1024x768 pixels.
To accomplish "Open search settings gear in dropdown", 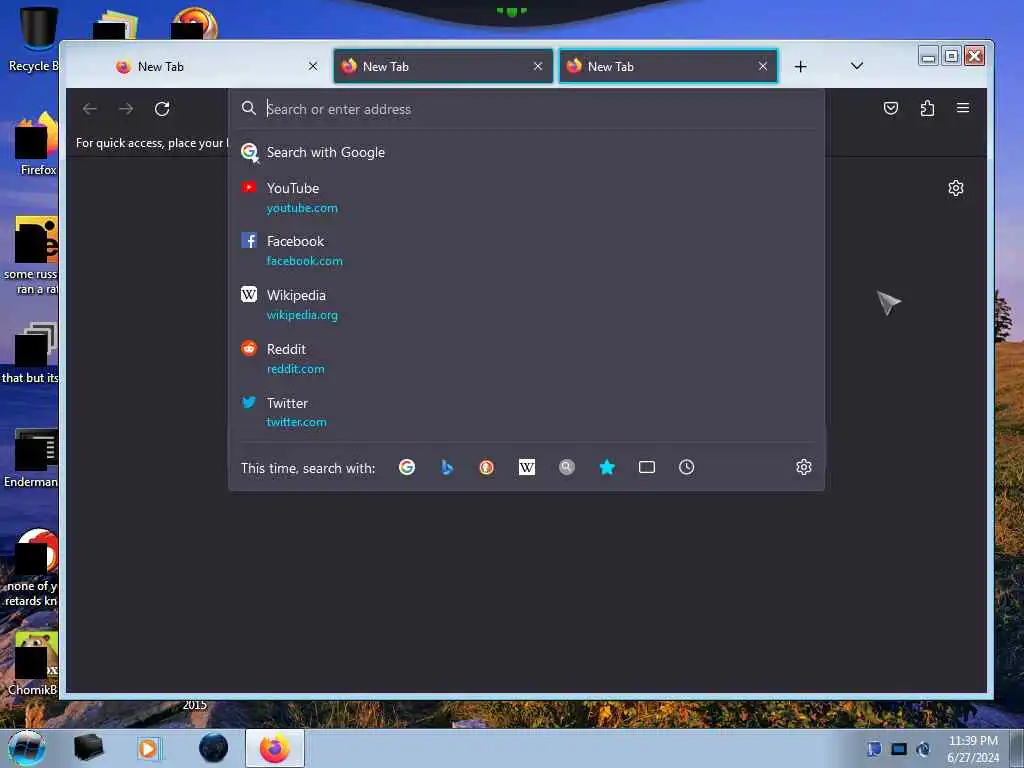I will pyautogui.click(x=804, y=467).
